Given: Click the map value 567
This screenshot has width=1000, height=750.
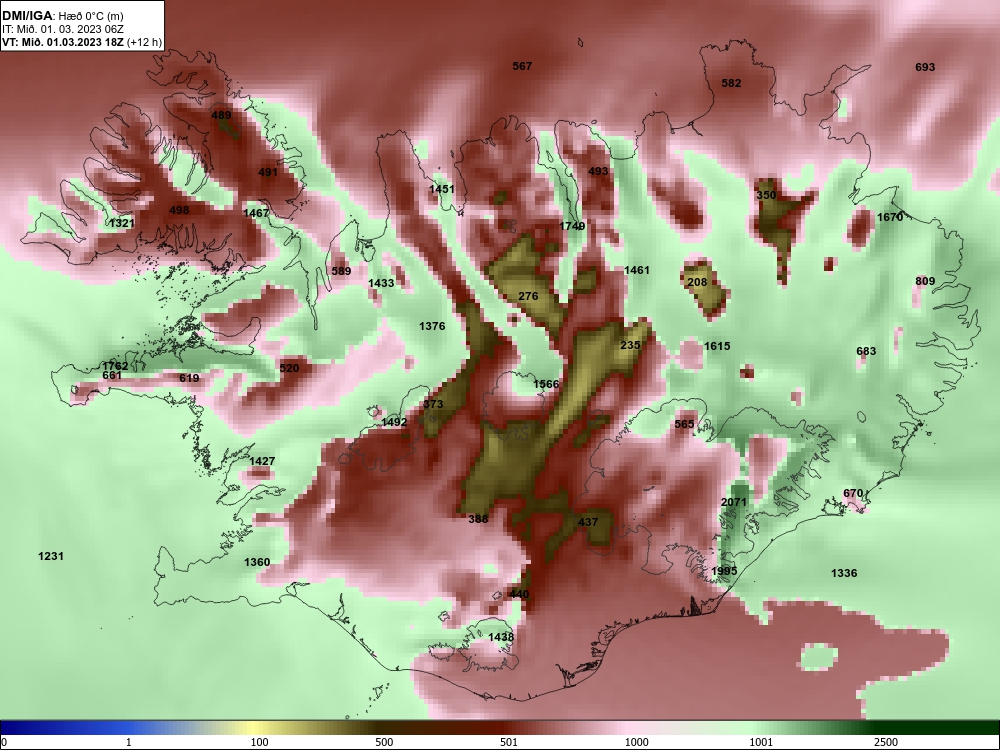Looking at the screenshot, I should pyautogui.click(x=522, y=66).
